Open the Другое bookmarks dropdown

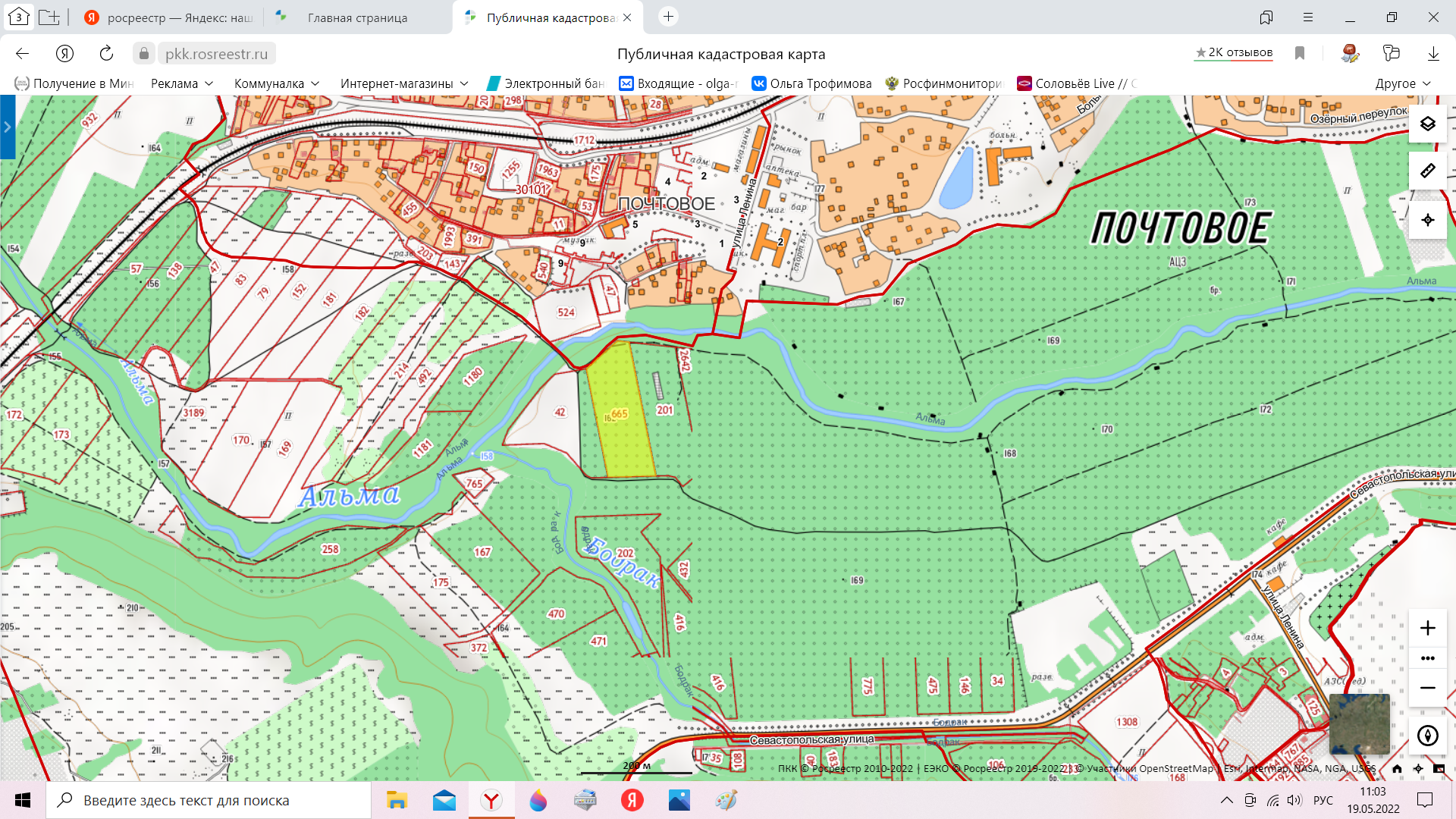pos(1402,83)
